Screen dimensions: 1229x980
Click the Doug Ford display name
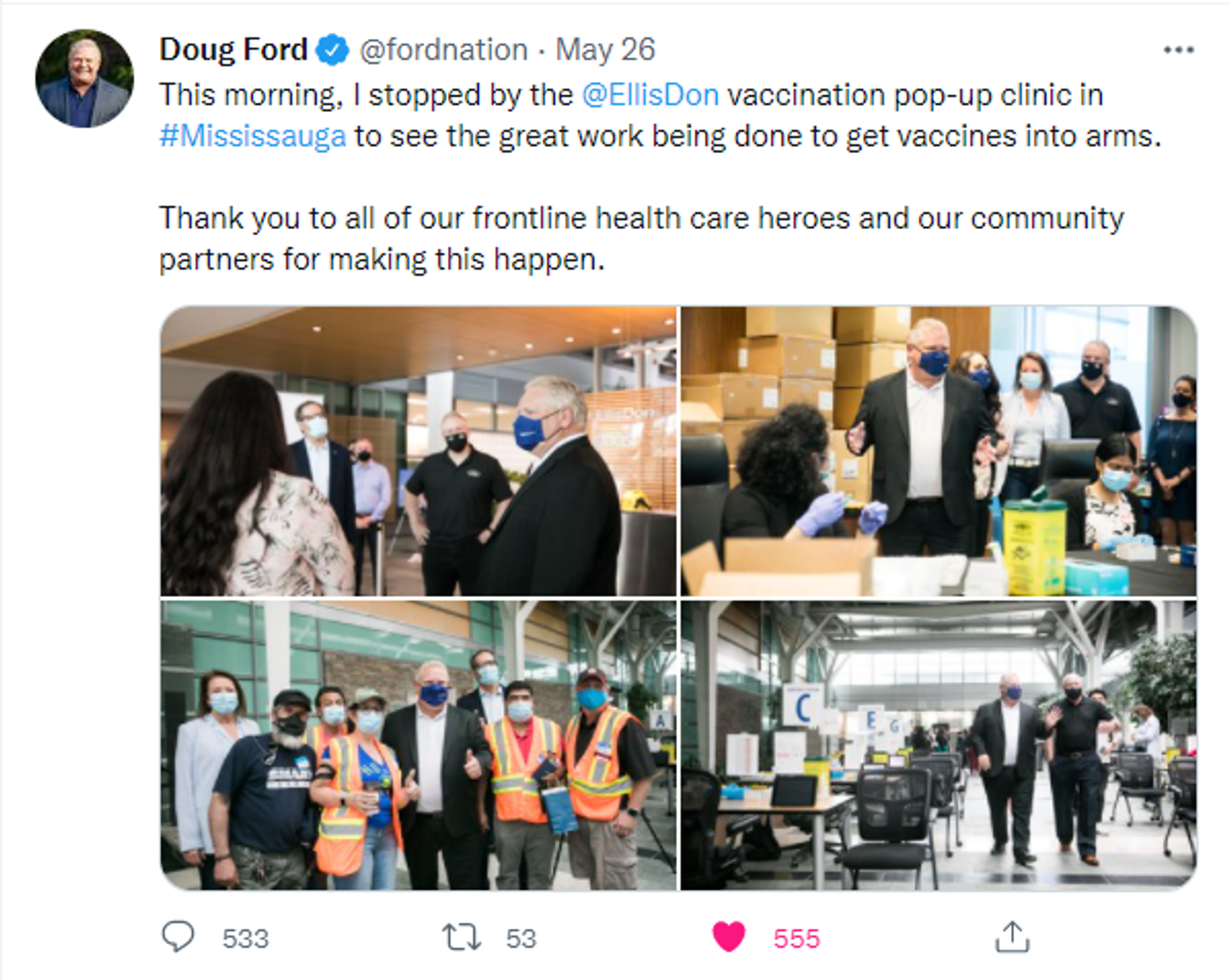[233, 49]
